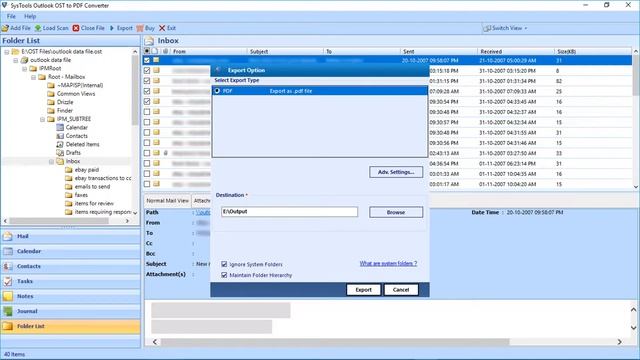Select the Calendar pane icon
The image size is (640, 360).
point(8,251)
